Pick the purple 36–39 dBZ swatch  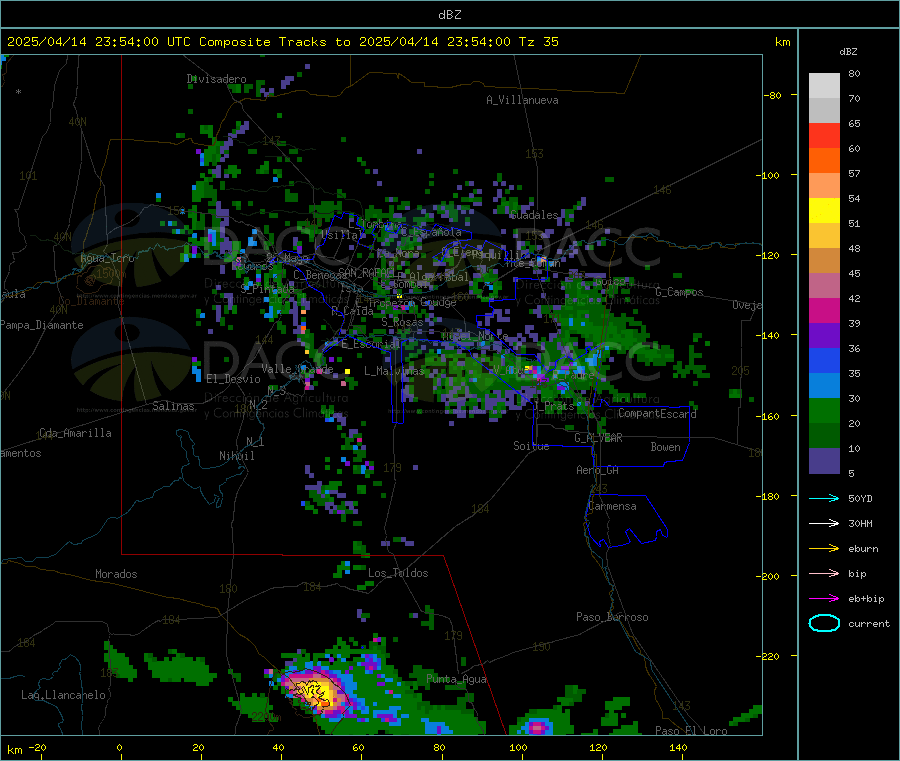point(824,336)
